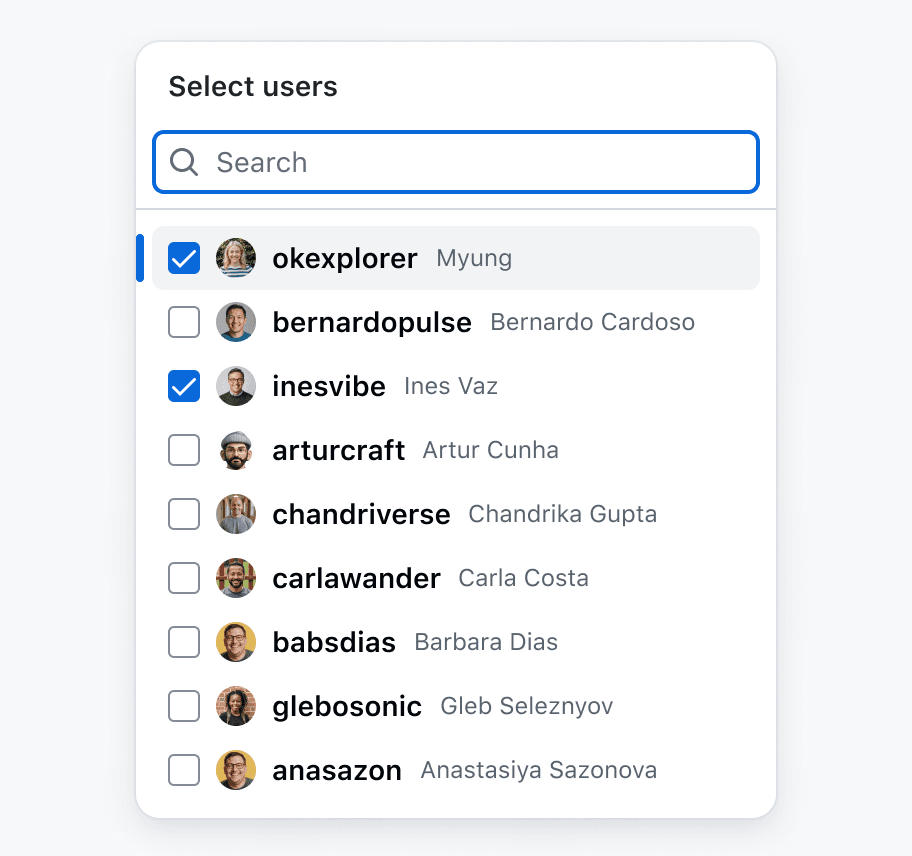Select the carlawander username
Image resolution: width=912 pixels, height=856 pixels.
[355, 578]
